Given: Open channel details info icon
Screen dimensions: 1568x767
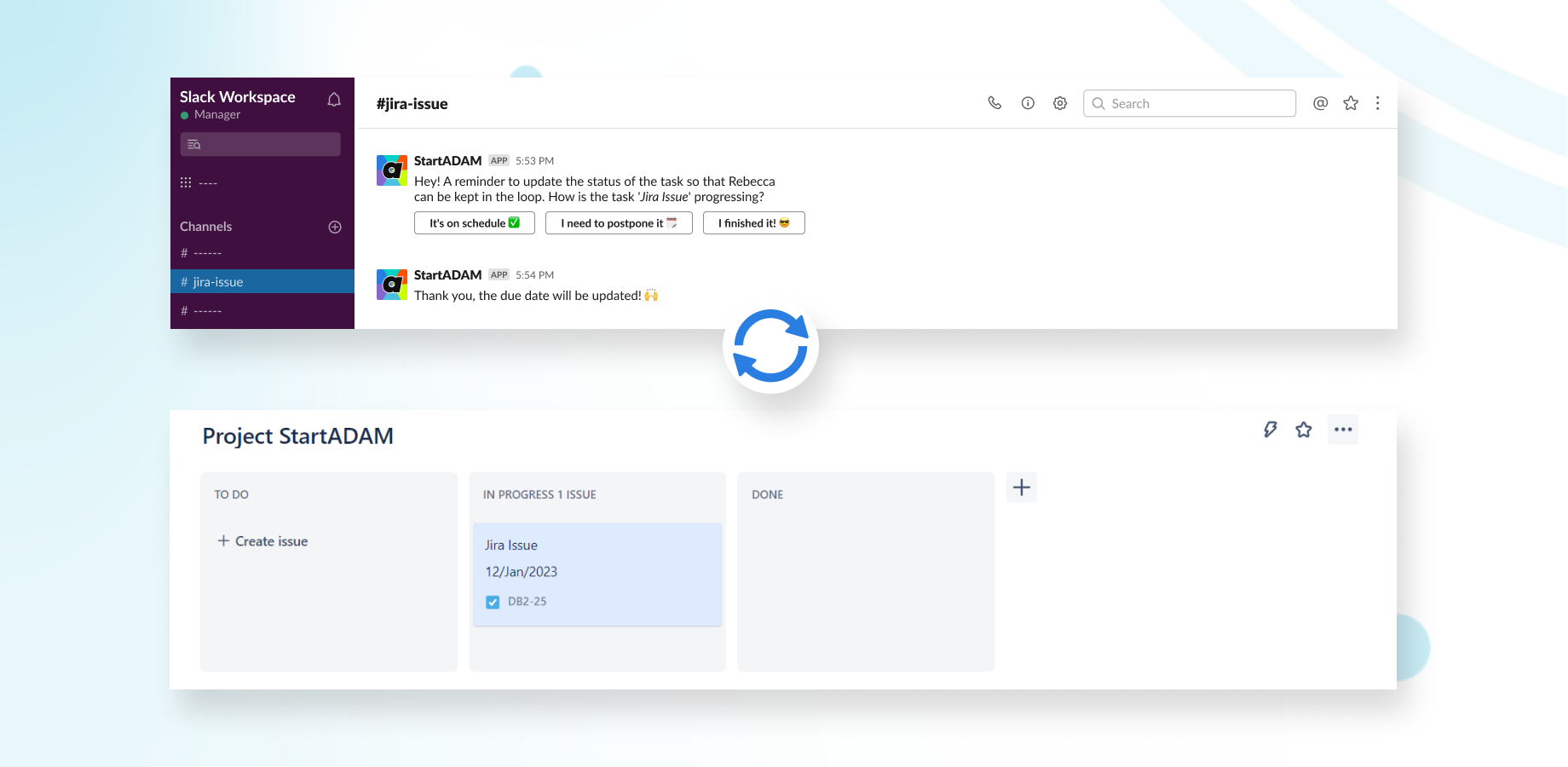Looking at the screenshot, I should 1028,103.
